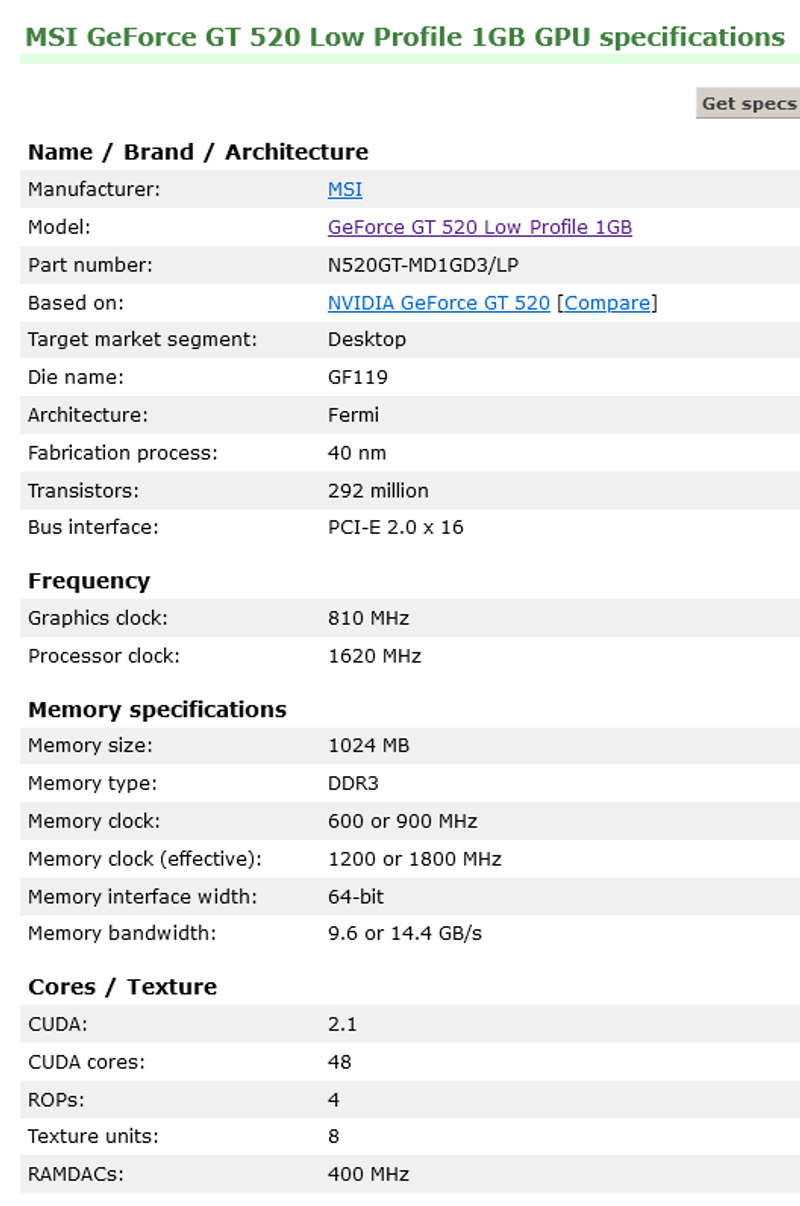Screen dimensions: 800x1206
Task: Click the Frequency section heading
Action: click(x=88, y=580)
